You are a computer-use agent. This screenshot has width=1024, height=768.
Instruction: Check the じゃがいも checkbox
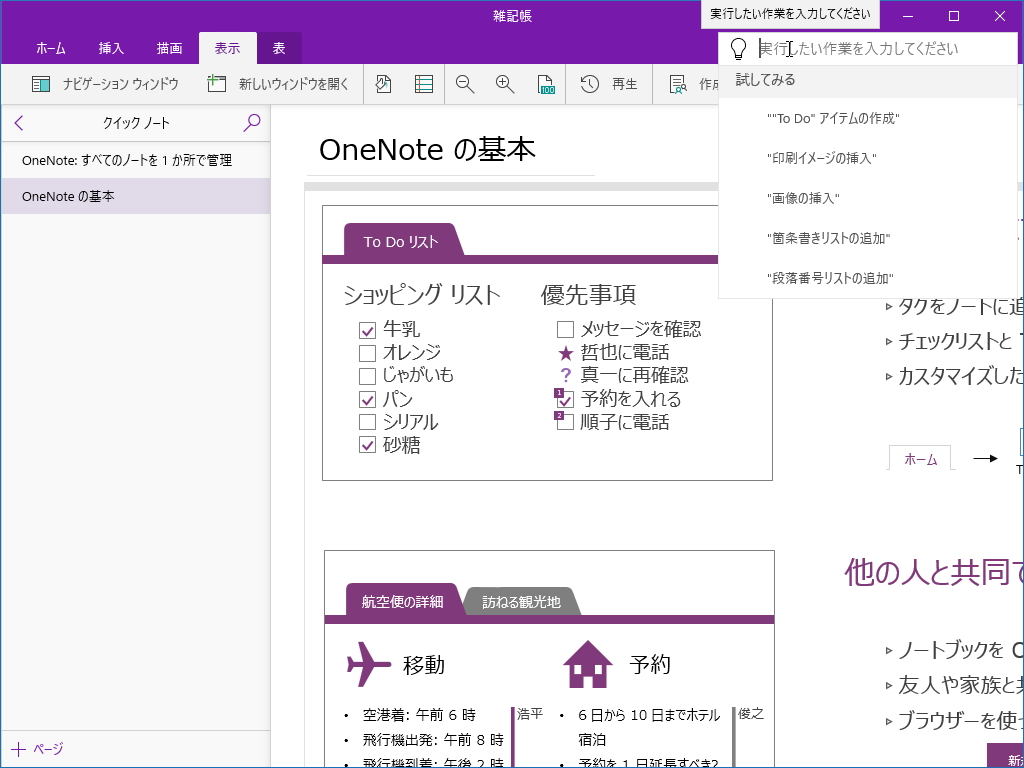(368, 376)
